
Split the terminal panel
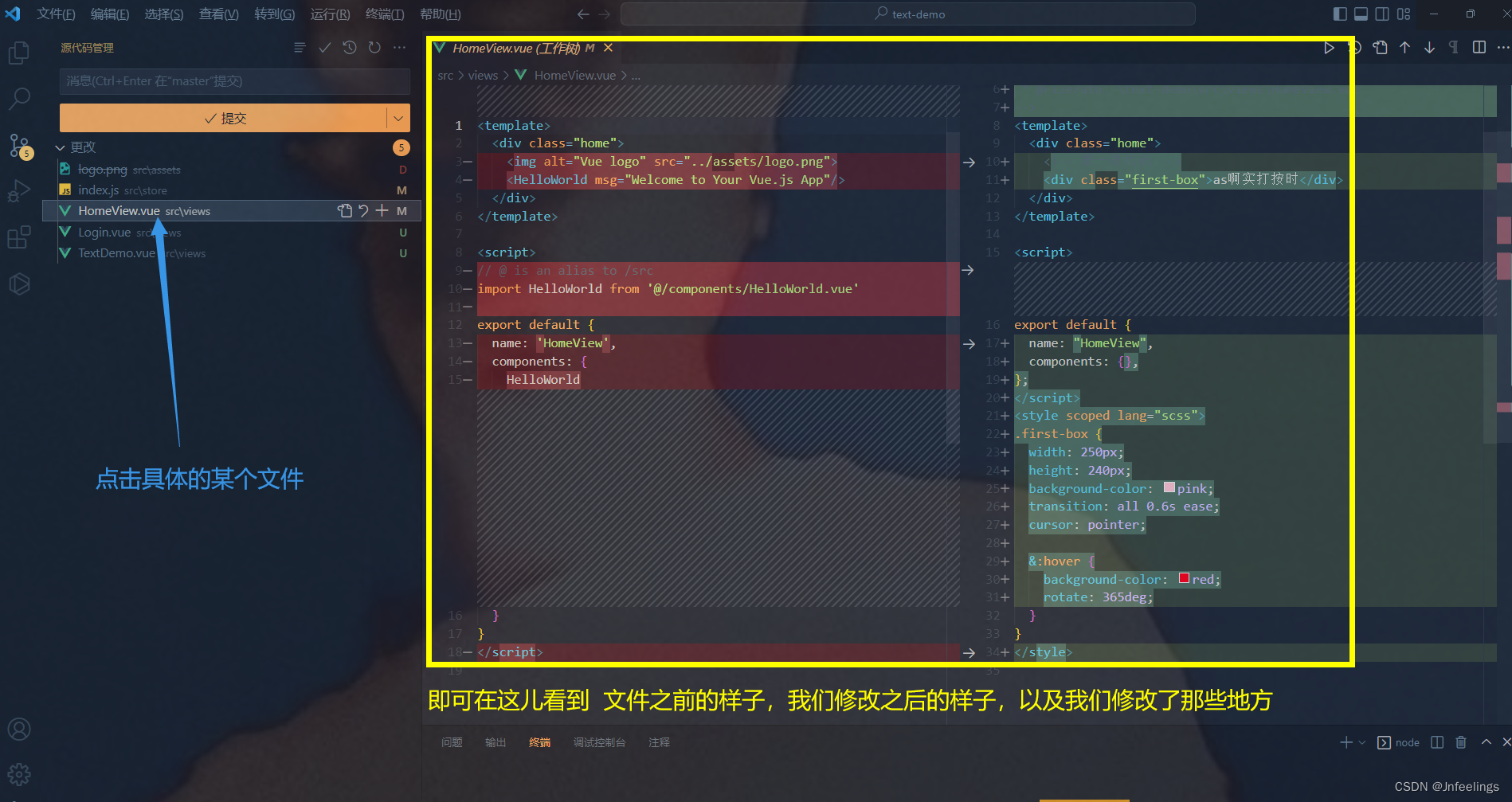tap(1437, 742)
